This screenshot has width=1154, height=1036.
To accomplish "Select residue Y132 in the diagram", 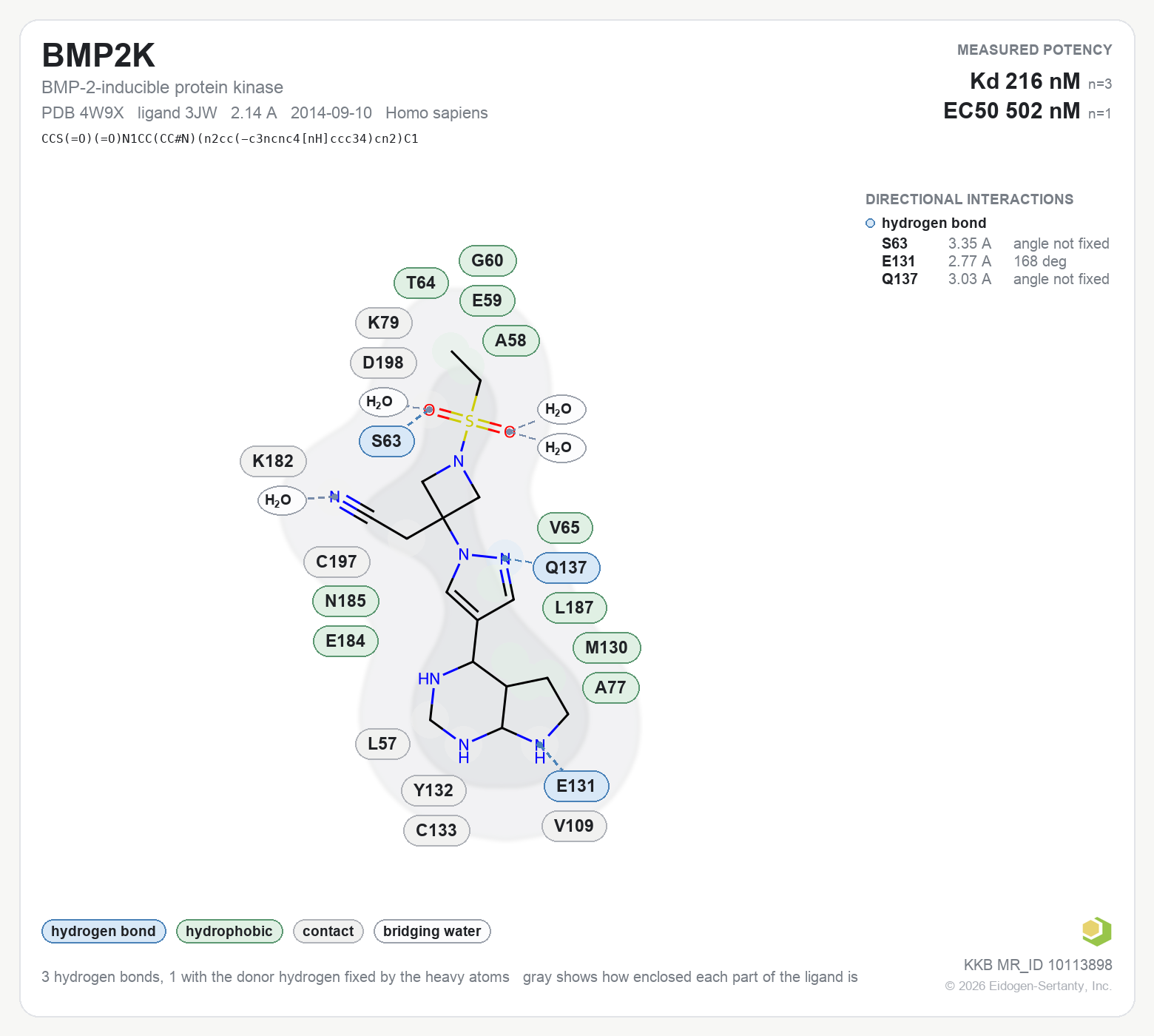I will (433, 790).
